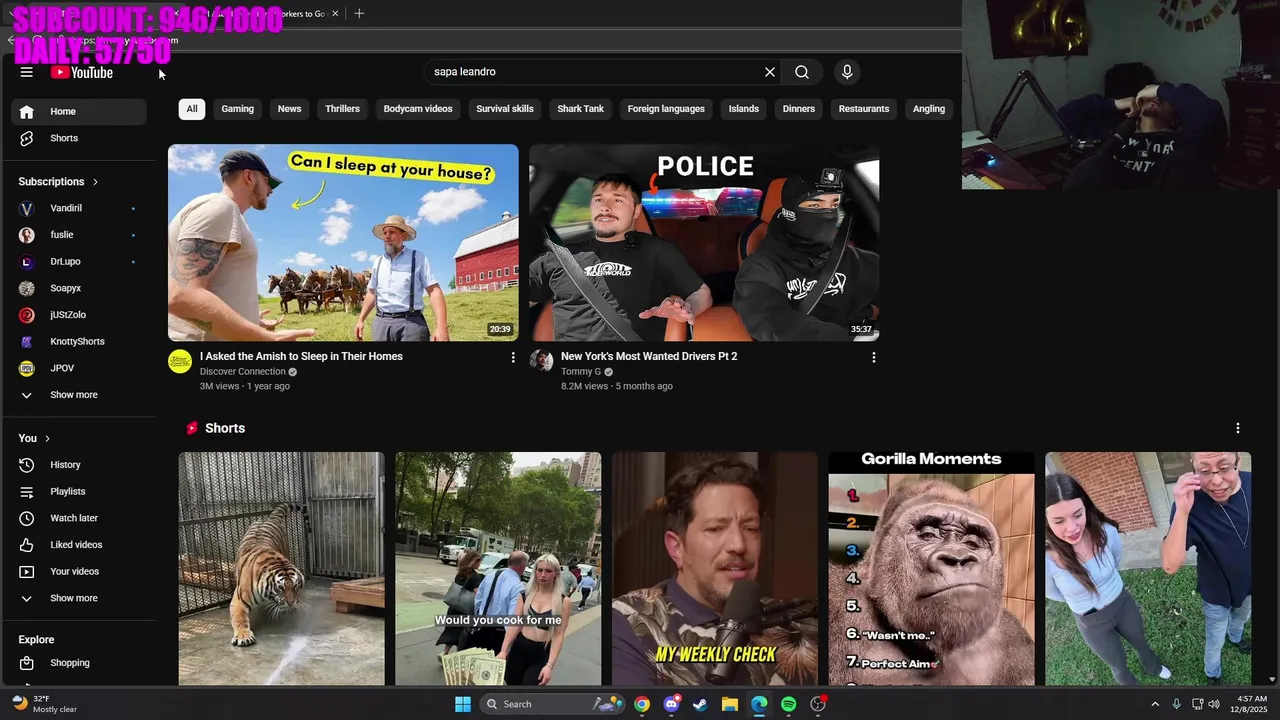The width and height of the screenshot is (1280, 720).
Task: Open options menu for Amish video
Action: coord(513,357)
